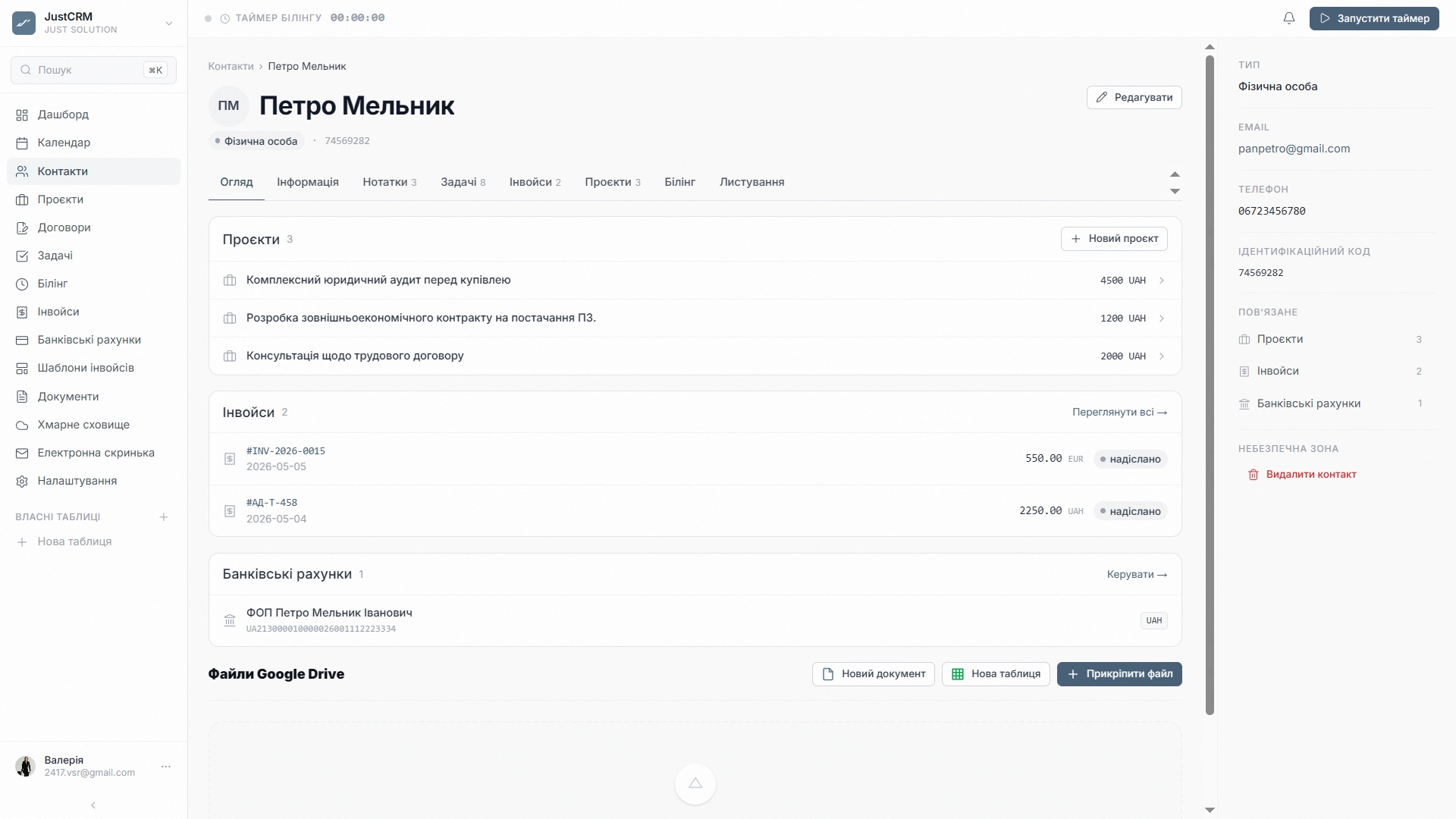
Task: Click Інвойси in Пов'язане panel
Action: pyautogui.click(x=1332, y=372)
